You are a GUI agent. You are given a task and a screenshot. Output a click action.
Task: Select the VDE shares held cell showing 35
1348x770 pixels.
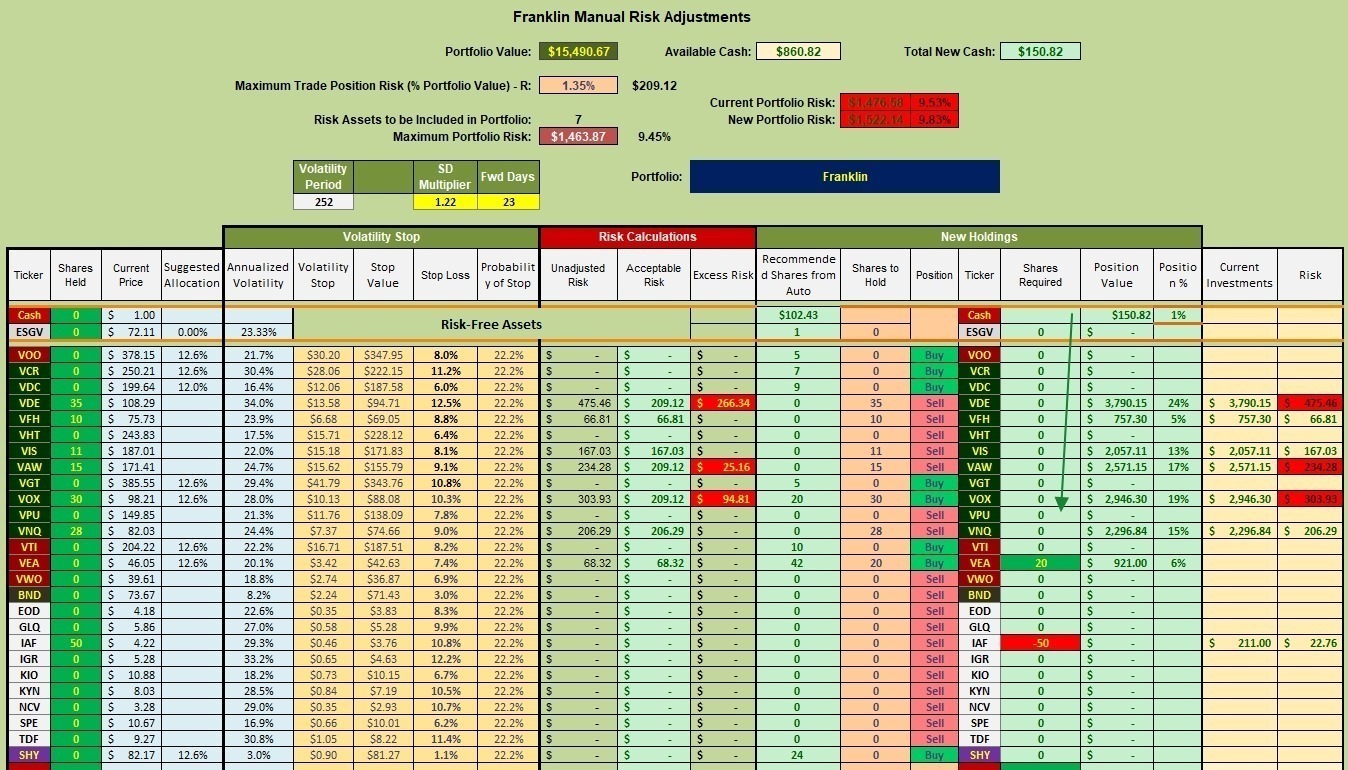[x=75, y=403]
